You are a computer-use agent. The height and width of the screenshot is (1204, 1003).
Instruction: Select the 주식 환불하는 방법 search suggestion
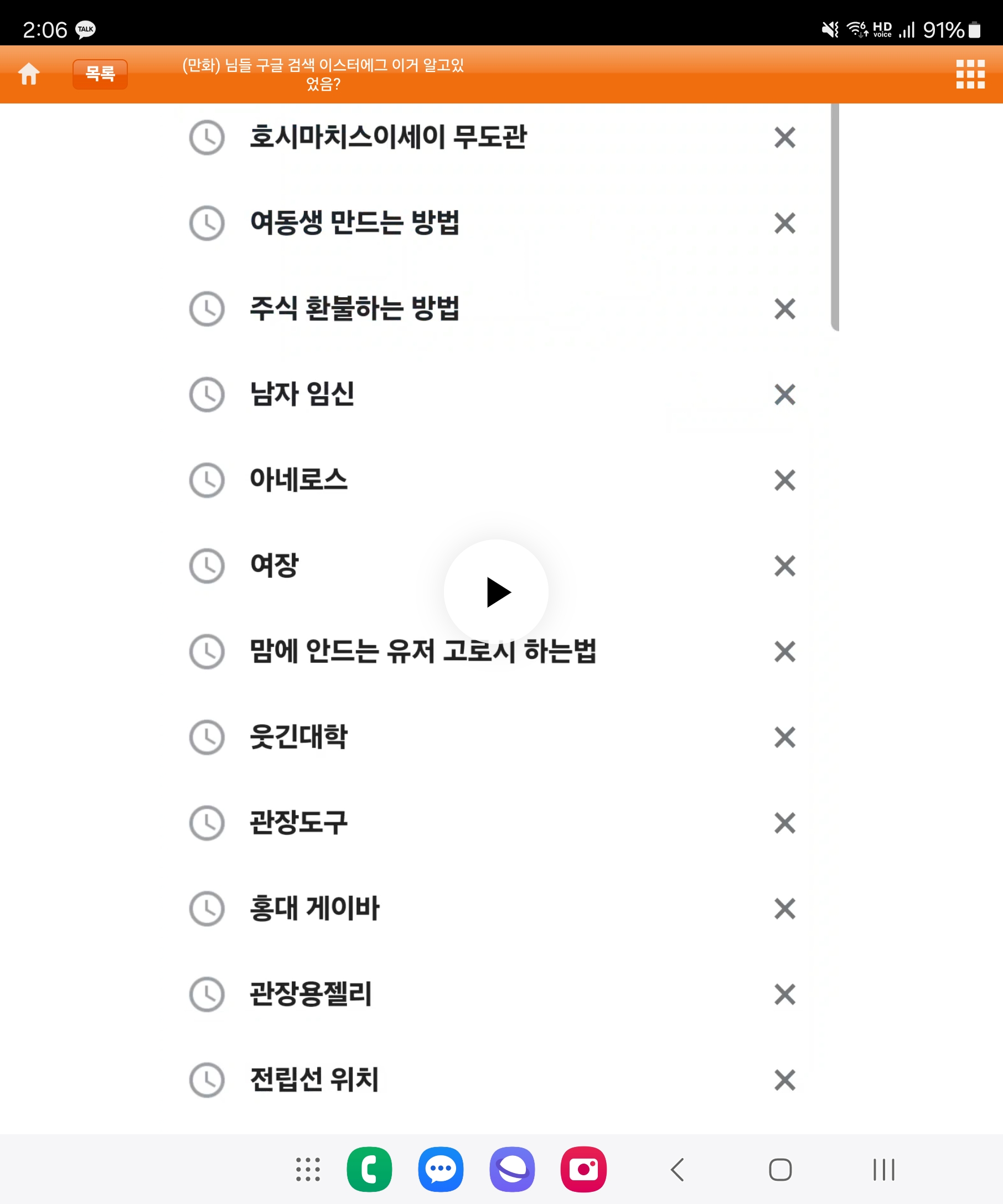[354, 308]
